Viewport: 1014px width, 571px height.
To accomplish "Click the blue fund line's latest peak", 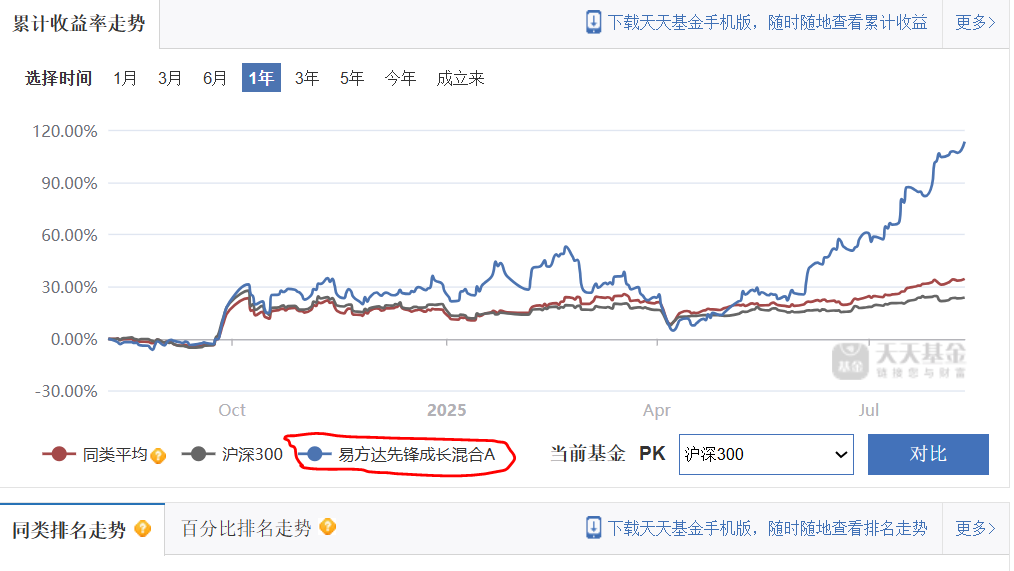I will (x=964, y=143).
